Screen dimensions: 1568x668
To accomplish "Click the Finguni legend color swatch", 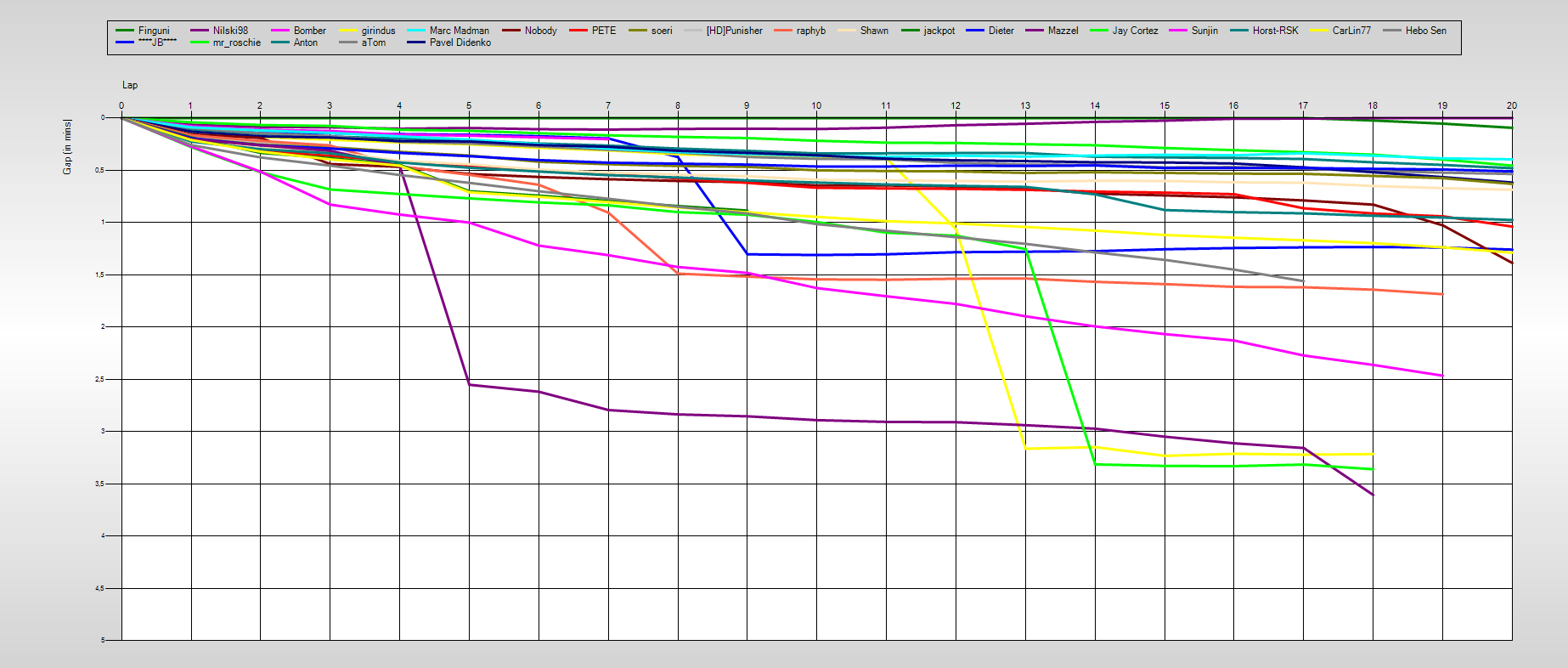I will point(125,31).
